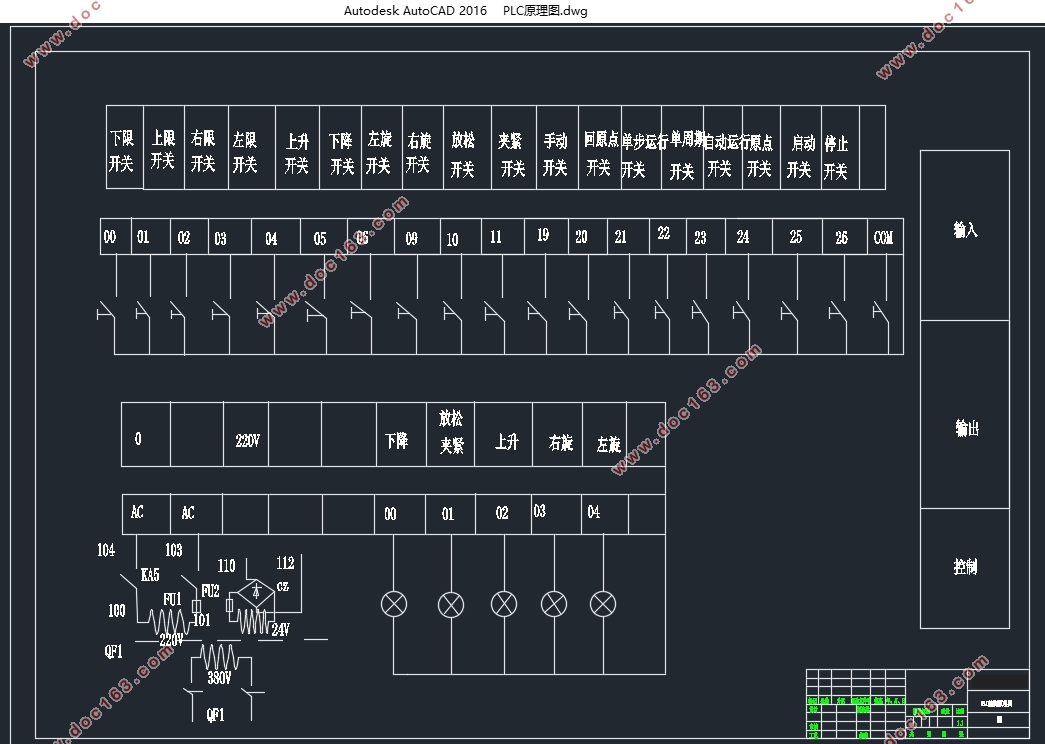The width and height of the screenshot is (1045, 744).
Task: Select the 下降 output label cell
Action: [401, 434]
